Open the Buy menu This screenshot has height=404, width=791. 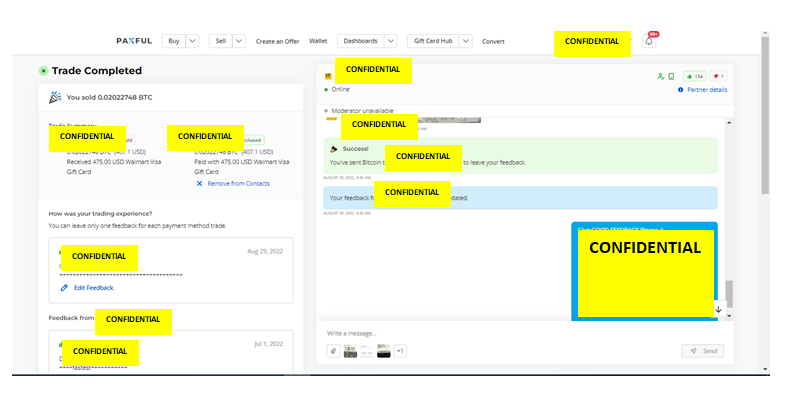pyautogui.click(x=174, y=41)
